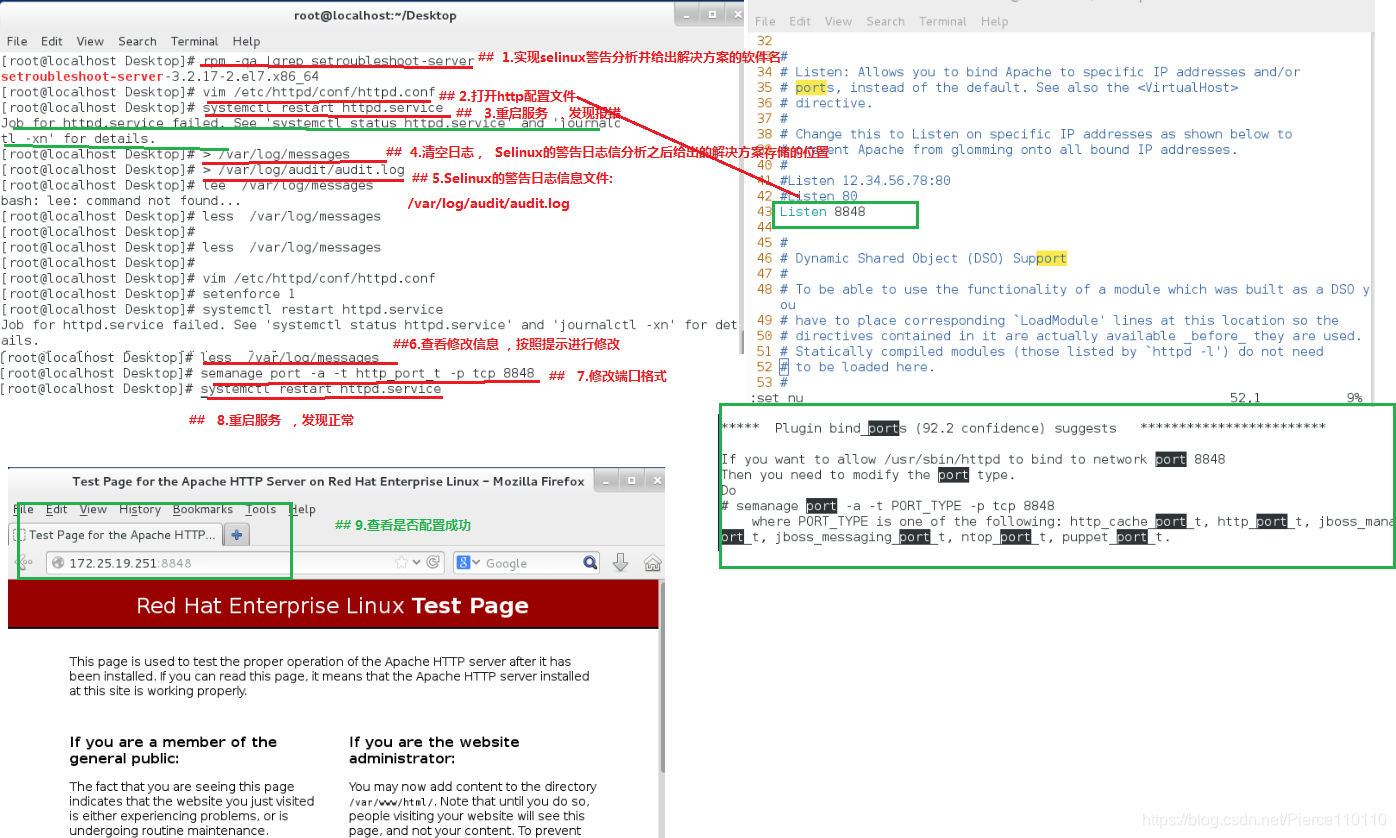Maximize the root@localhost terminal window

(711, 15)
